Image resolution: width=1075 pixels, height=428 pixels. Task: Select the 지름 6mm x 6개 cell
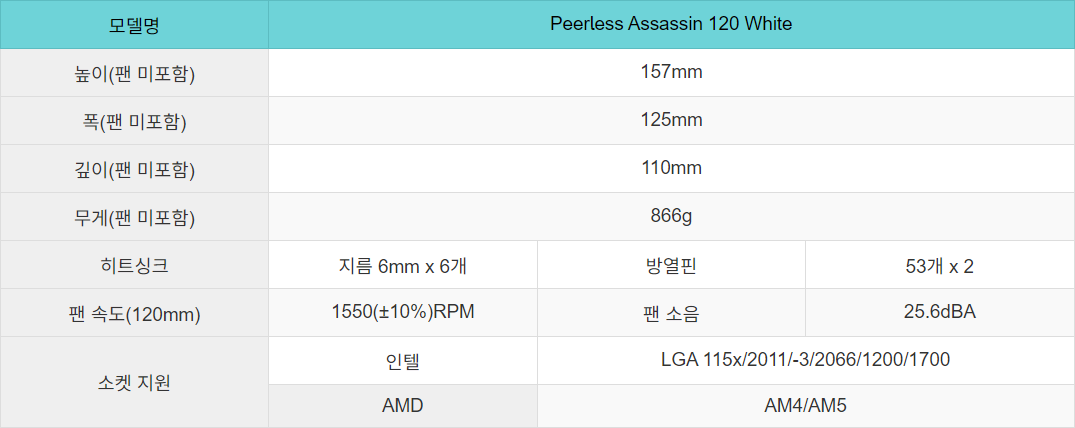[403, 265]
